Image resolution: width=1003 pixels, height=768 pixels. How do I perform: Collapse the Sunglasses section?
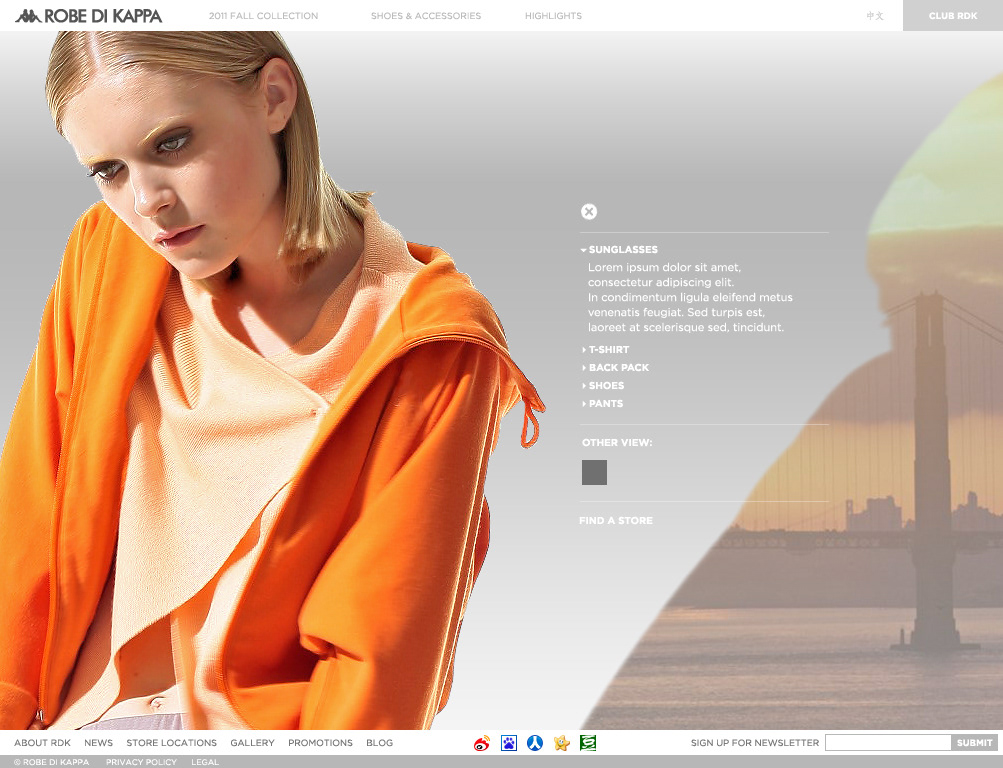(x=622, y=250)
